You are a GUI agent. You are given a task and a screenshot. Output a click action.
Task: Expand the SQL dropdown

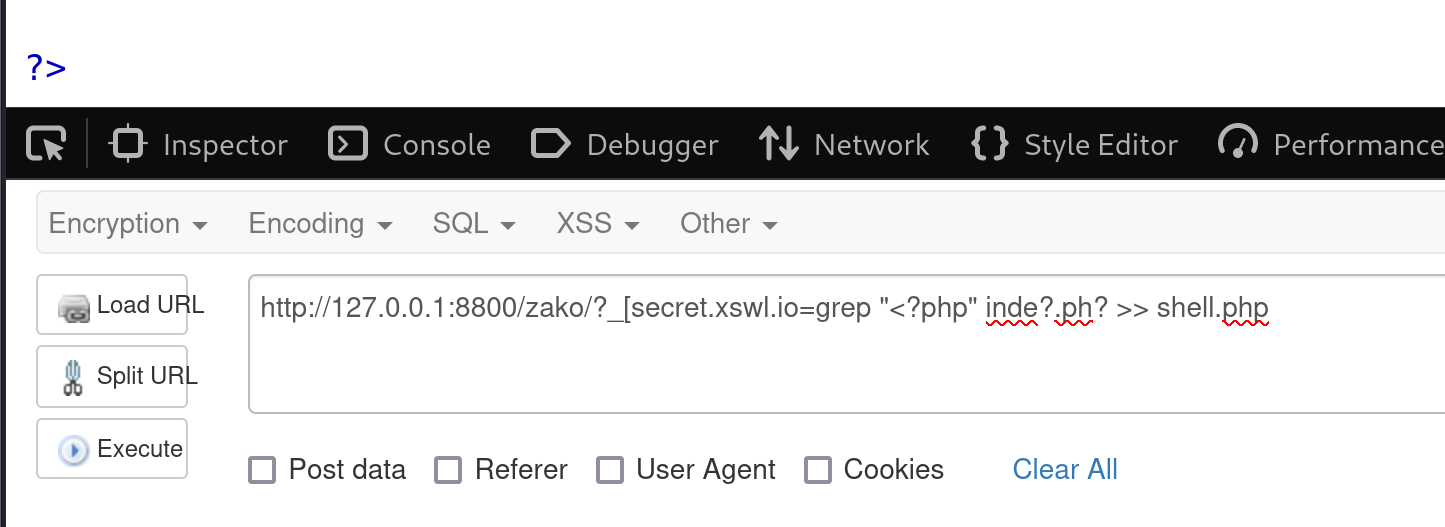coord(474,223)
